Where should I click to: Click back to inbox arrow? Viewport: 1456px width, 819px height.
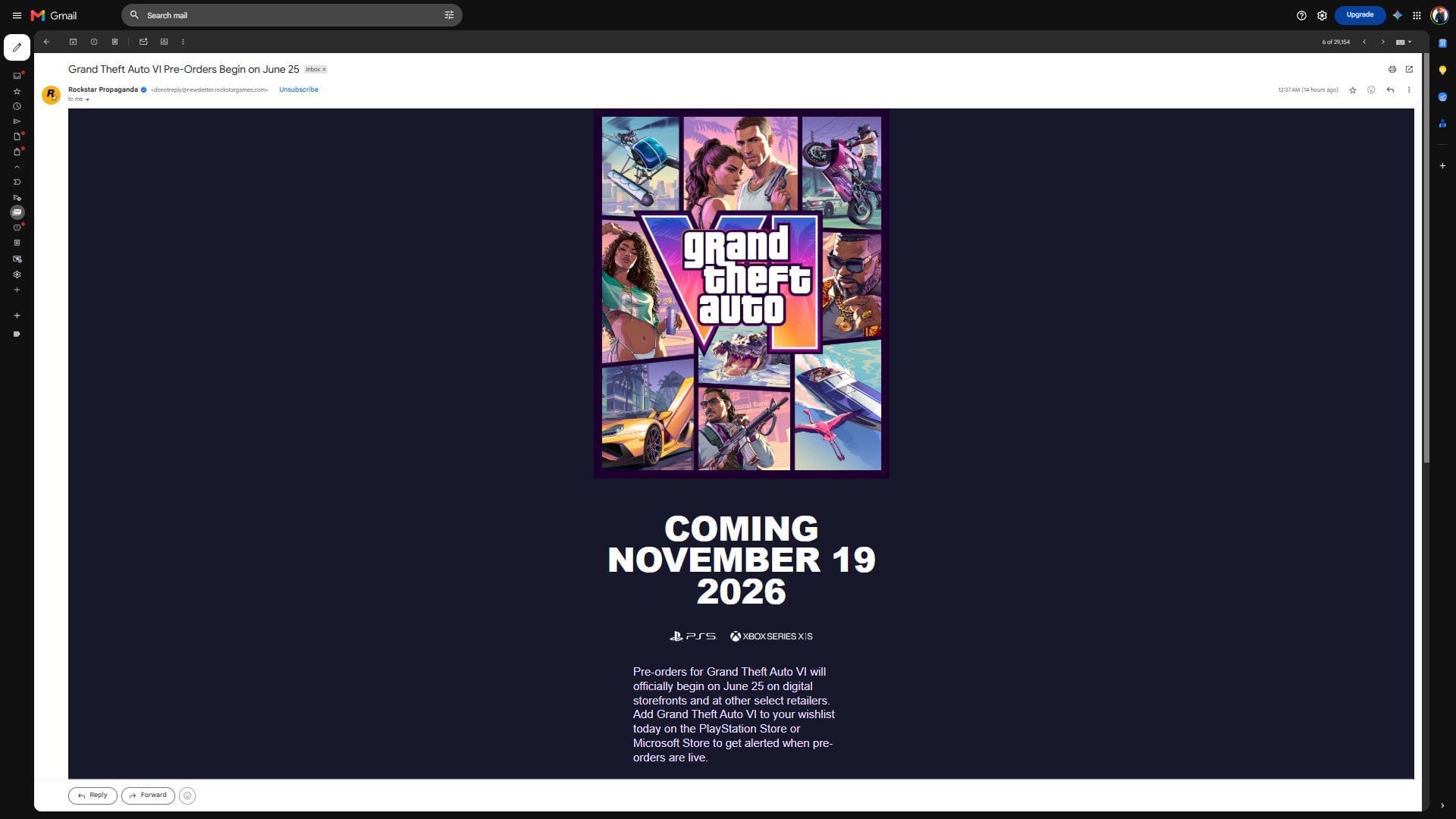click(47, 42)
